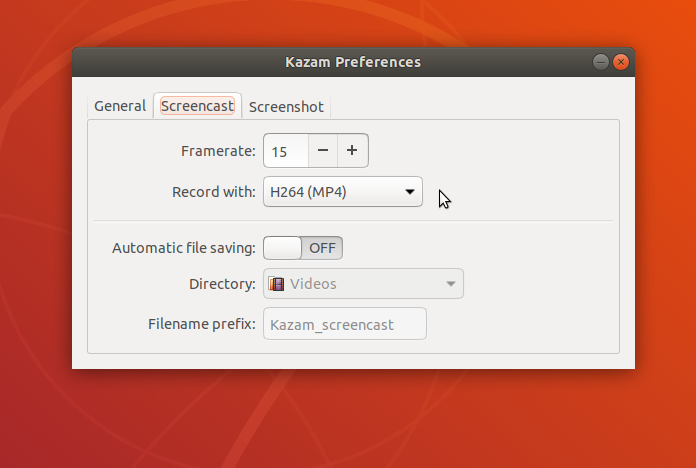The height and width of the screenshot is (468, 696).
Task: Click the Record with label
Action: pyautogui.click(x=214, y=192)
